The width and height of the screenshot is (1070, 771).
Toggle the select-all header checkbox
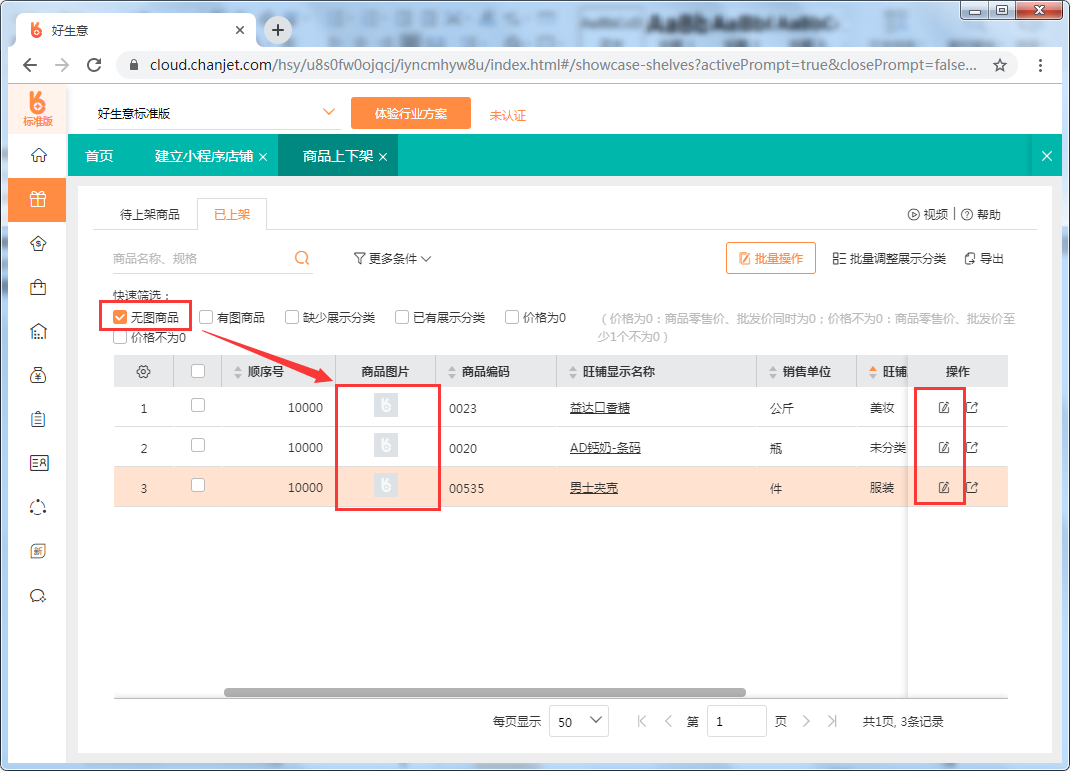tap(198, 371)
